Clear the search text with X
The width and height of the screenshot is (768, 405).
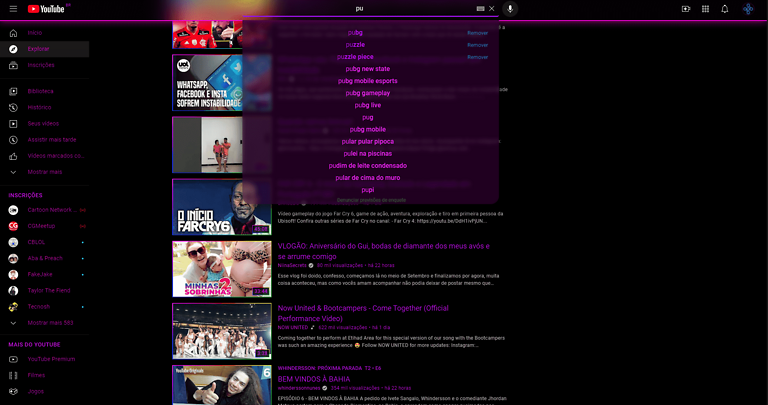point(492,9)
